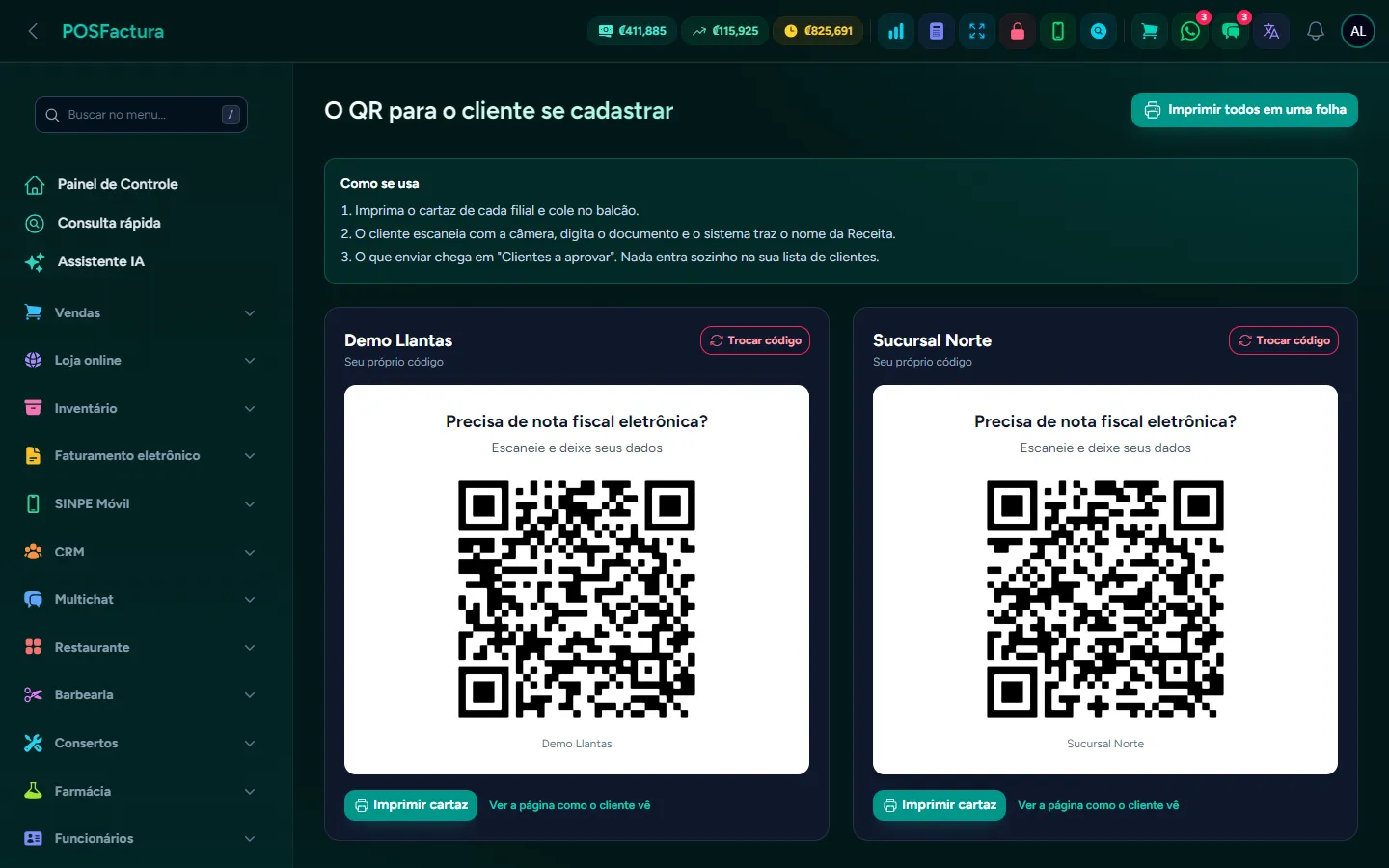The width and height of the screenshot is (1389, 868).
Task: Expand the CRM menu
Action: 141,552
